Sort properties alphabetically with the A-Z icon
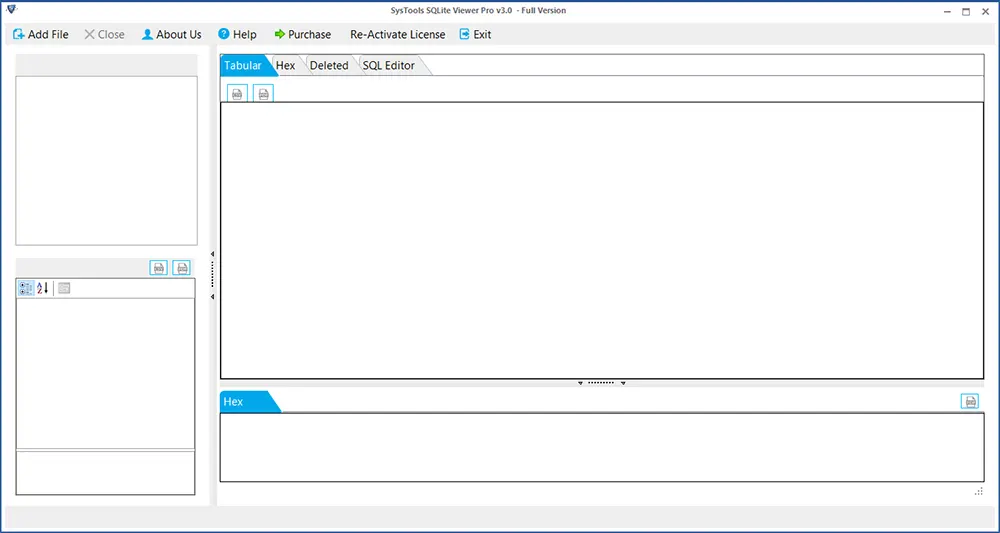This screenshot has height=533, width=1000. click(43, 288)
